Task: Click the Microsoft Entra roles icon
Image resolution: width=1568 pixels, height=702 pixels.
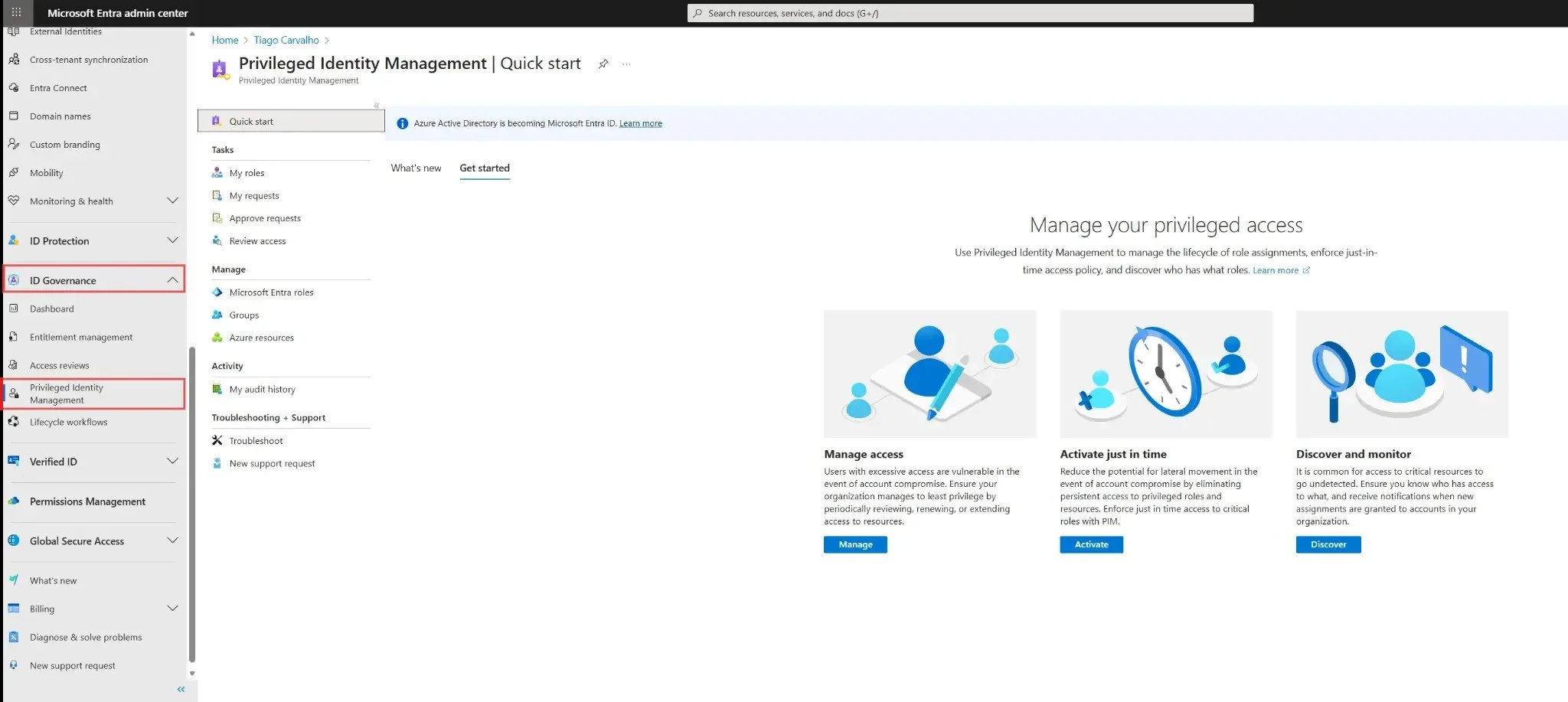Action: (x=217, y=292)
